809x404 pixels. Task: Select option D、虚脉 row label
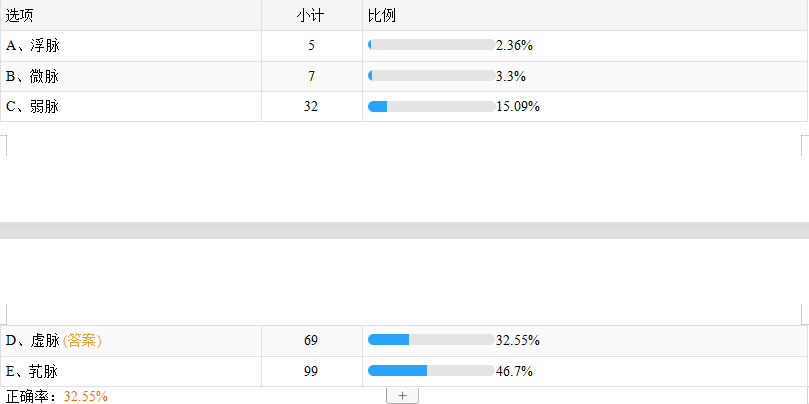[32, 341]
